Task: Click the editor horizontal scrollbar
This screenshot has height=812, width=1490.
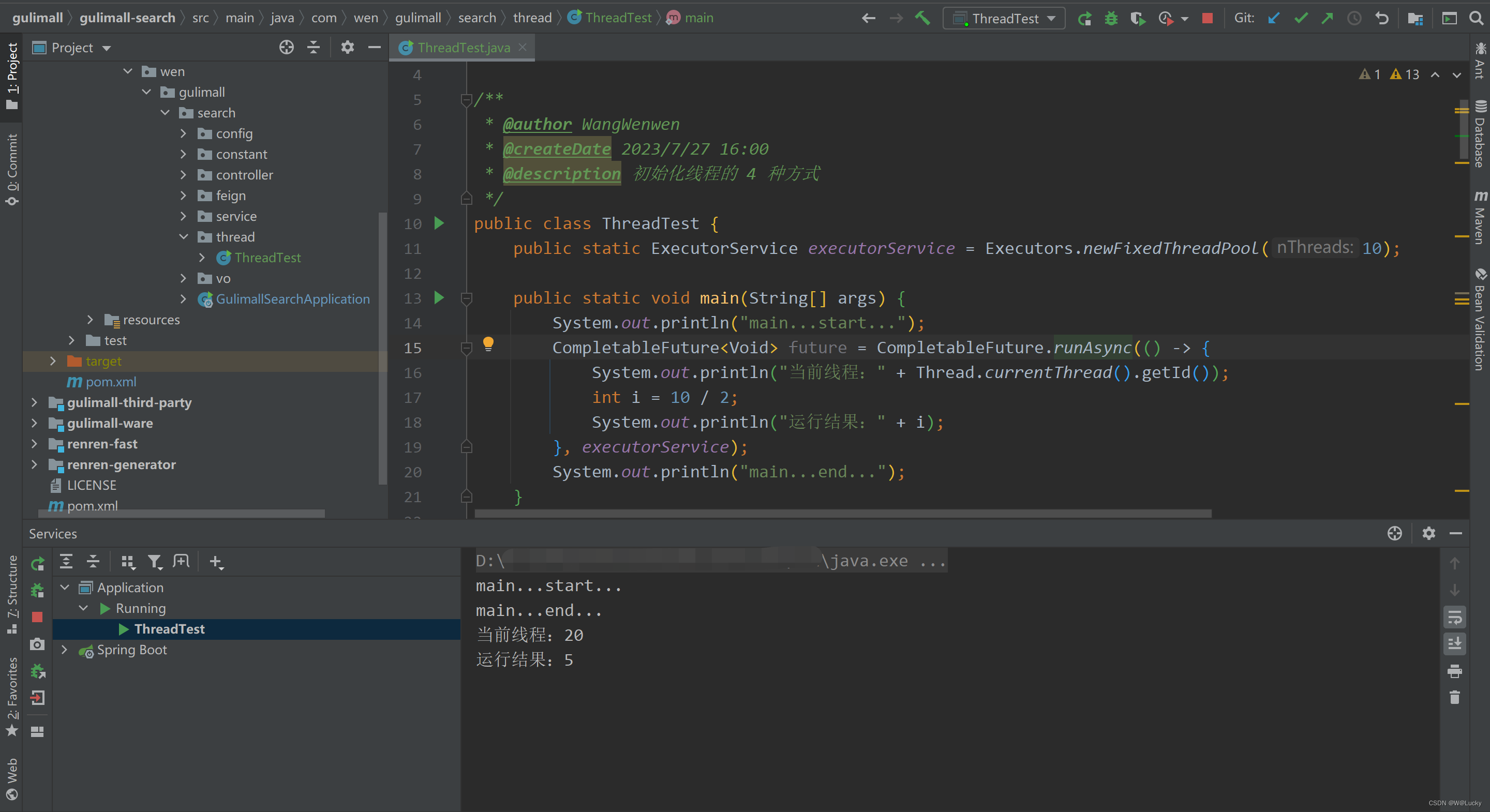Action: tap(843, 514)
